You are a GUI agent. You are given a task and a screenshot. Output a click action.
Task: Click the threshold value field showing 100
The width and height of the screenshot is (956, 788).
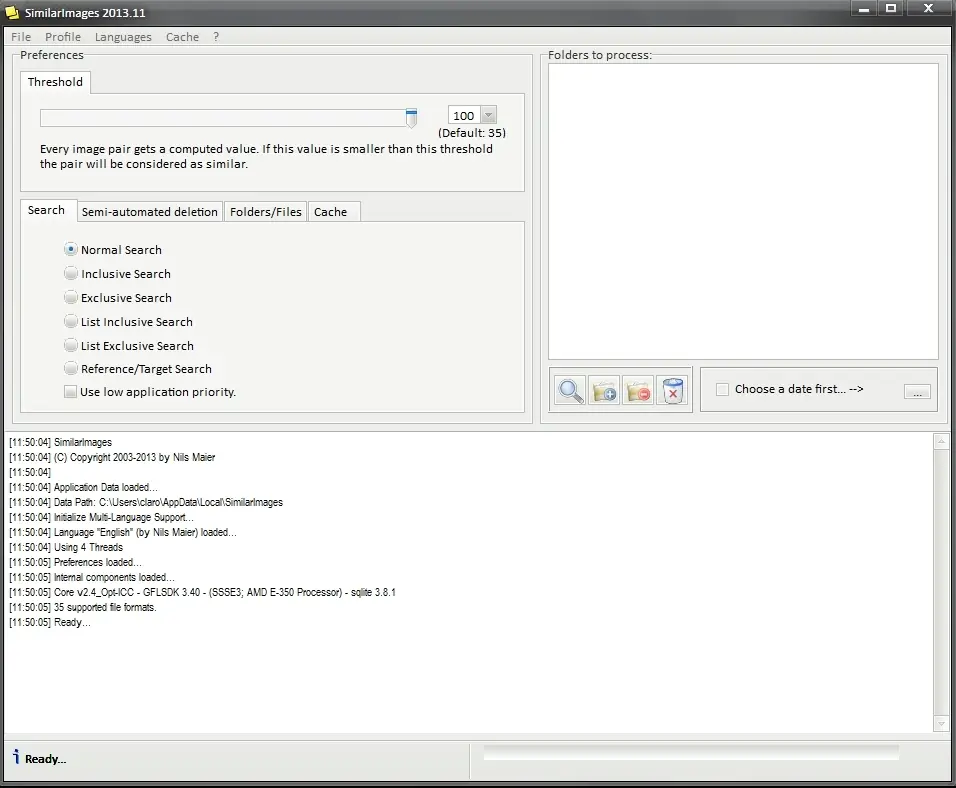tap(465, 115)
